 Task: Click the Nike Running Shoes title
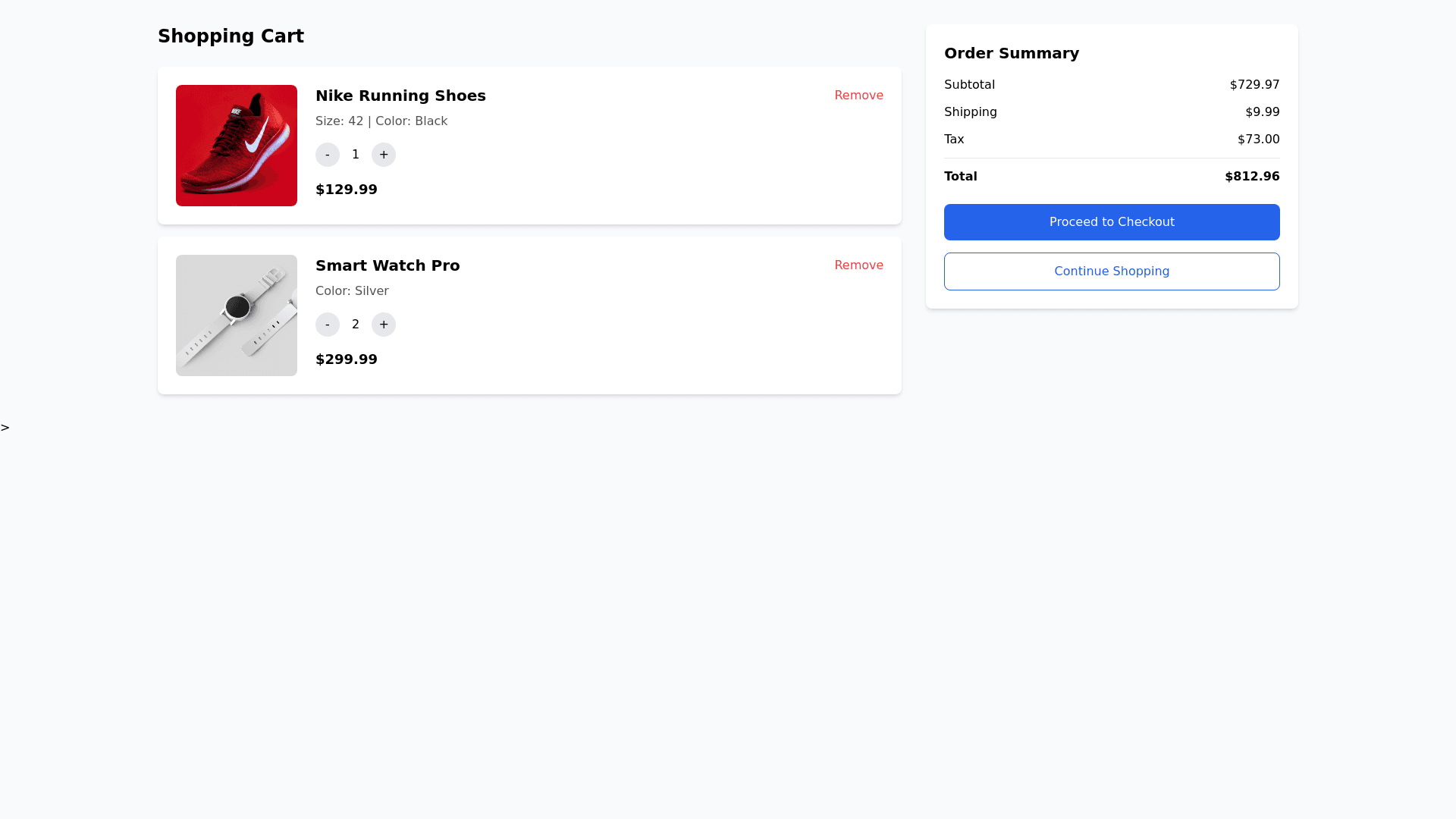coord(400,96)
